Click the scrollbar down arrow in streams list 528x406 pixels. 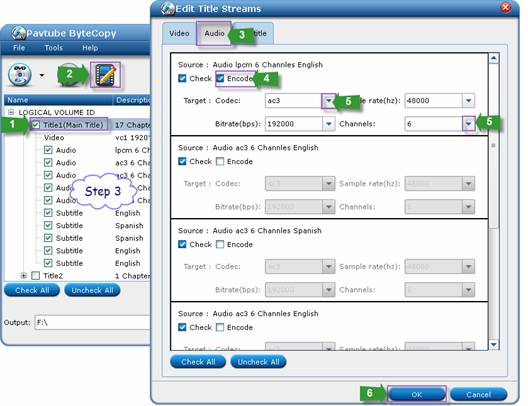point(493,344)
